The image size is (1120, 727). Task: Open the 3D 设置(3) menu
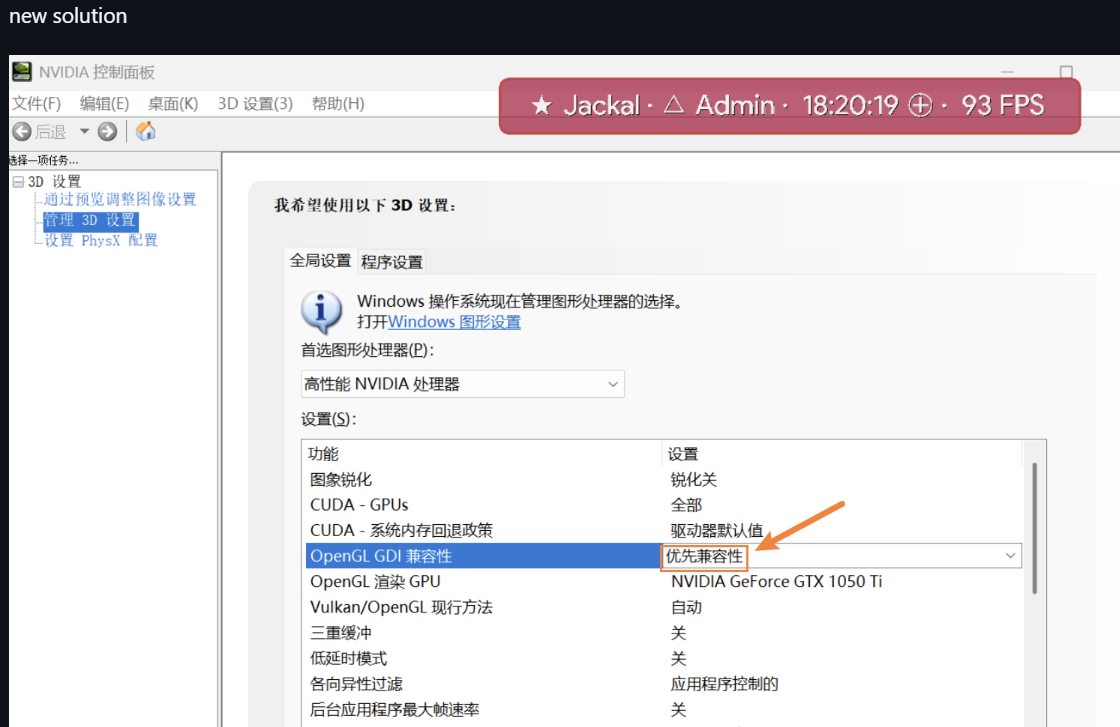(255, 104)
